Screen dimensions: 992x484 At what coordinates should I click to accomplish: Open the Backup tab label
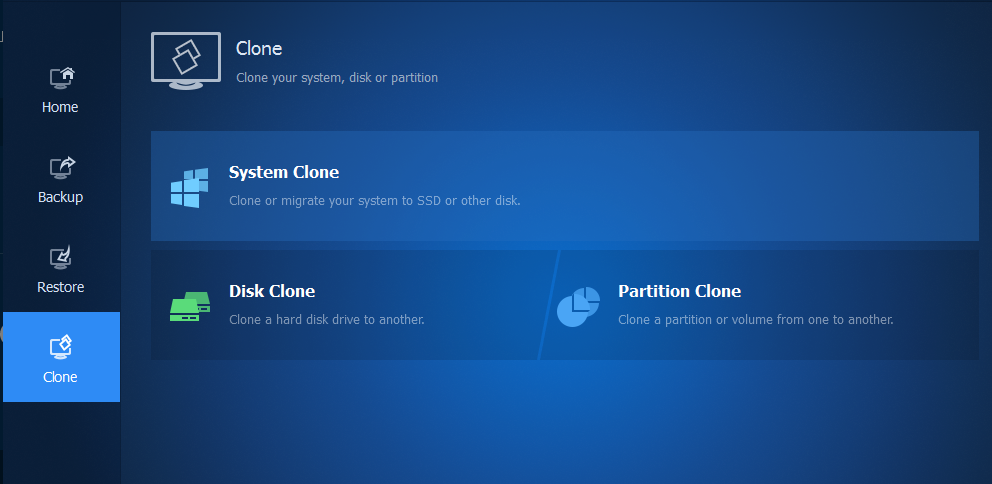tap(60, 197)
